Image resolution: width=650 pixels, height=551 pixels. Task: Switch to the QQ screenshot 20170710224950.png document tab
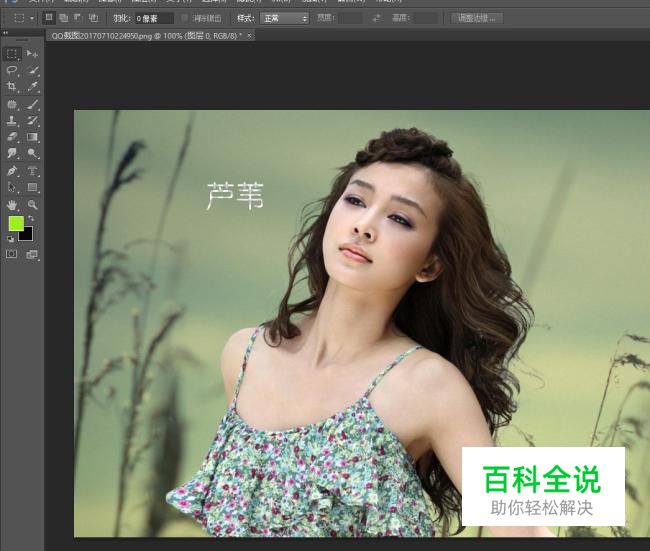click(147, 36)
